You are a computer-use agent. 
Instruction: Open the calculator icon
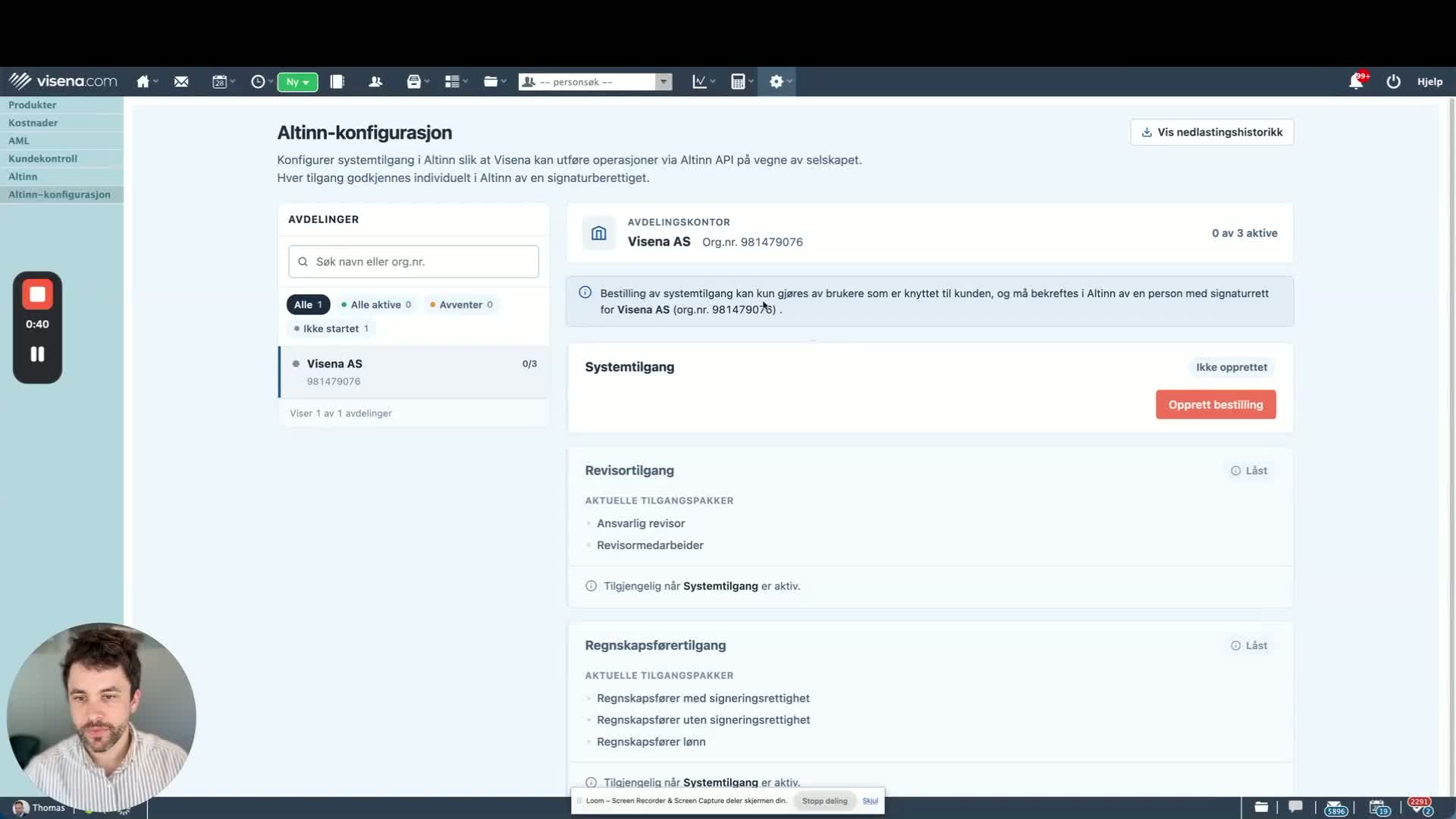tap(738, 82)
